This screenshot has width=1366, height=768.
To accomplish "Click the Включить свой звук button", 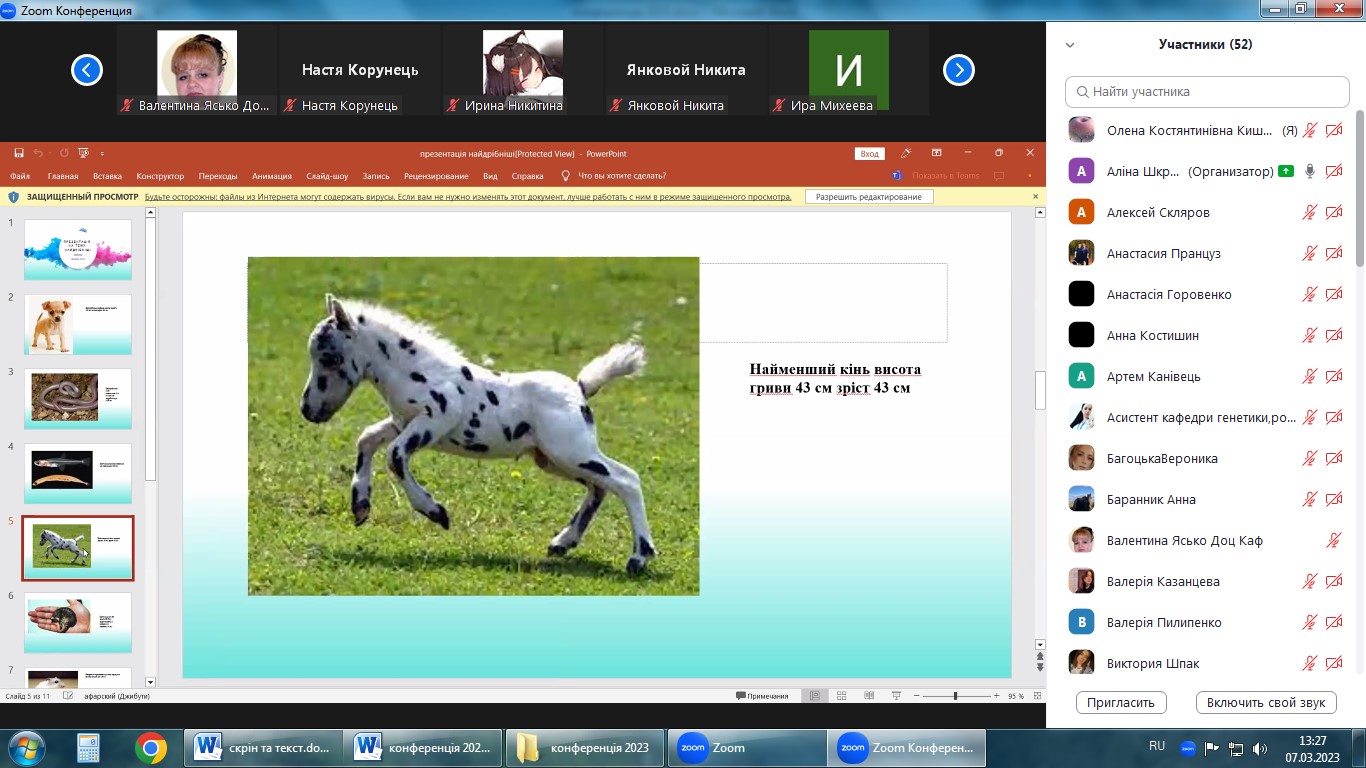I will coord(1266,702).
